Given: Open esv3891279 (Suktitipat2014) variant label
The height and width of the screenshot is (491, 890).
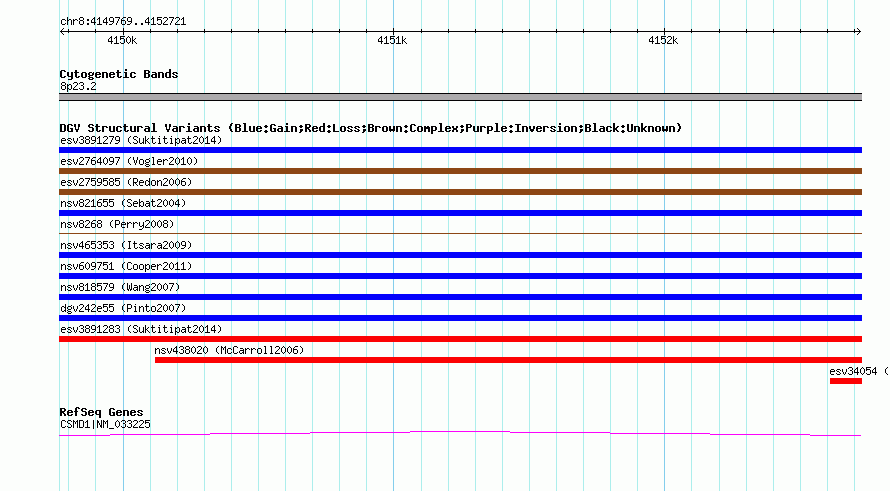Looking at the screenshot, I should (x=141, y=140).
